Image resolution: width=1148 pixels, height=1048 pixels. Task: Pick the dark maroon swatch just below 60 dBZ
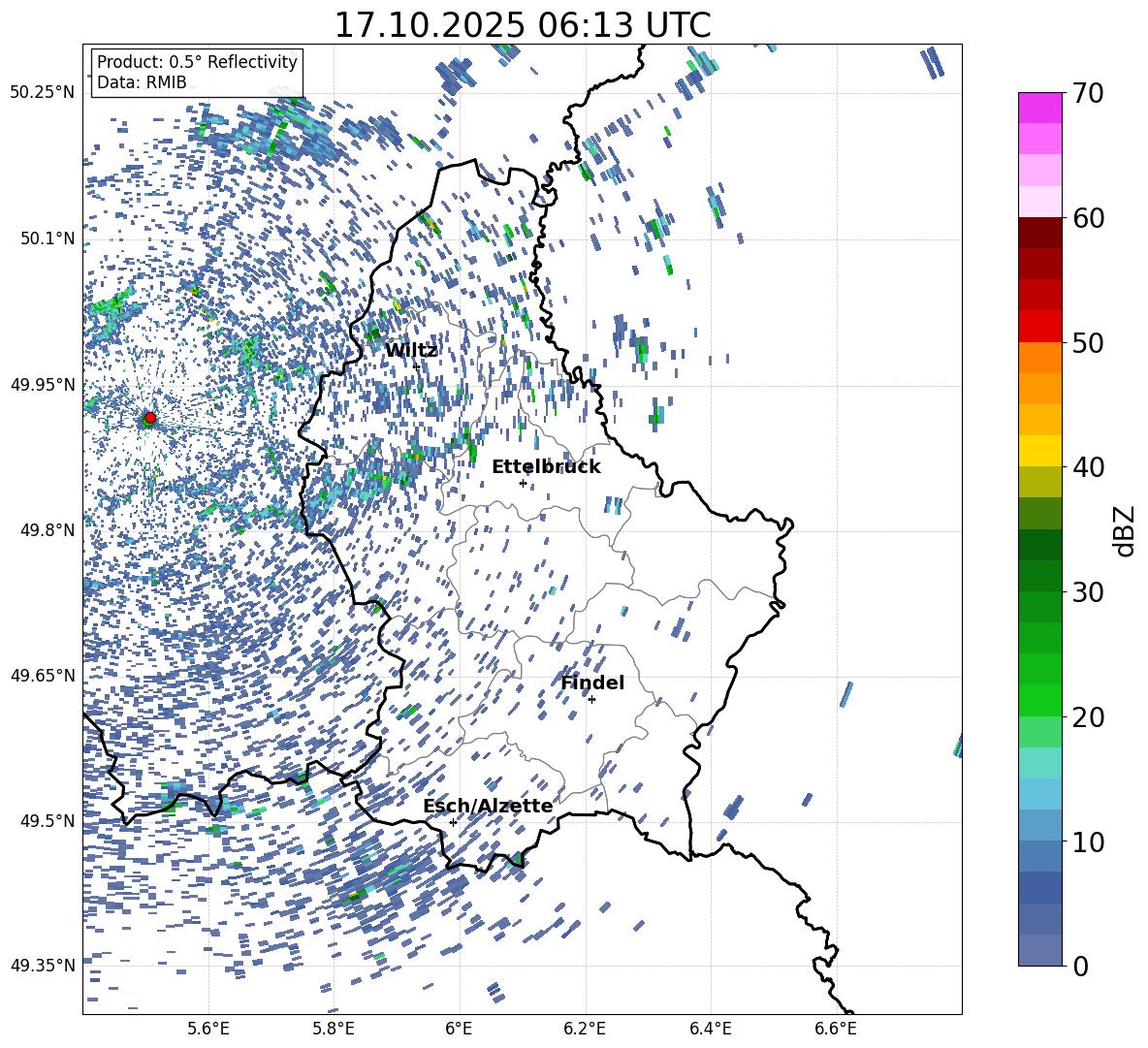point(1040,233)
